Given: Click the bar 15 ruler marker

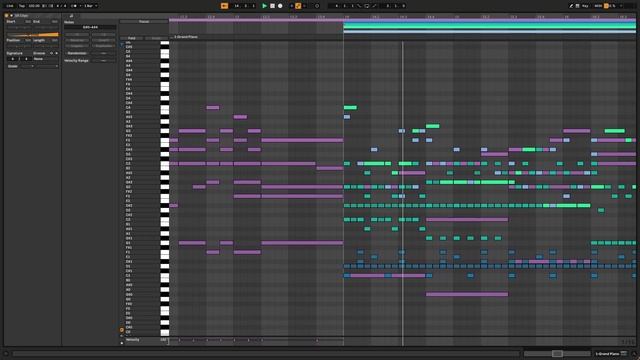Looking at the screenshot, I should tap(456, 17).
